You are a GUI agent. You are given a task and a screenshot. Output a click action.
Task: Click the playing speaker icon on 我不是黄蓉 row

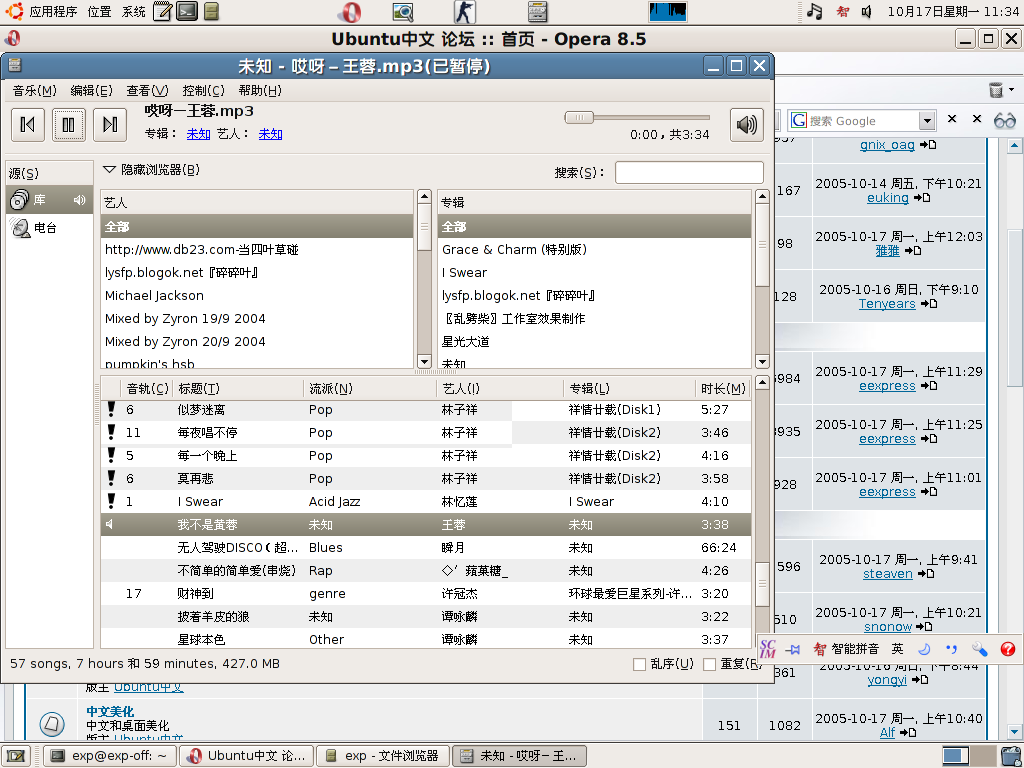pos(110,524)
